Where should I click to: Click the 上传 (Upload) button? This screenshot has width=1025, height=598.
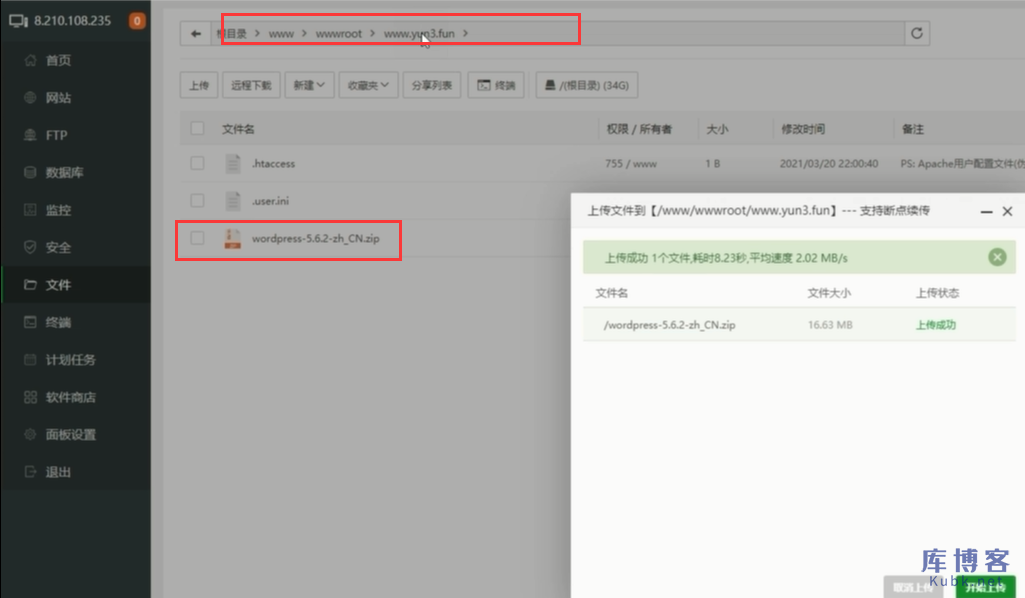[x=198, y=85]
